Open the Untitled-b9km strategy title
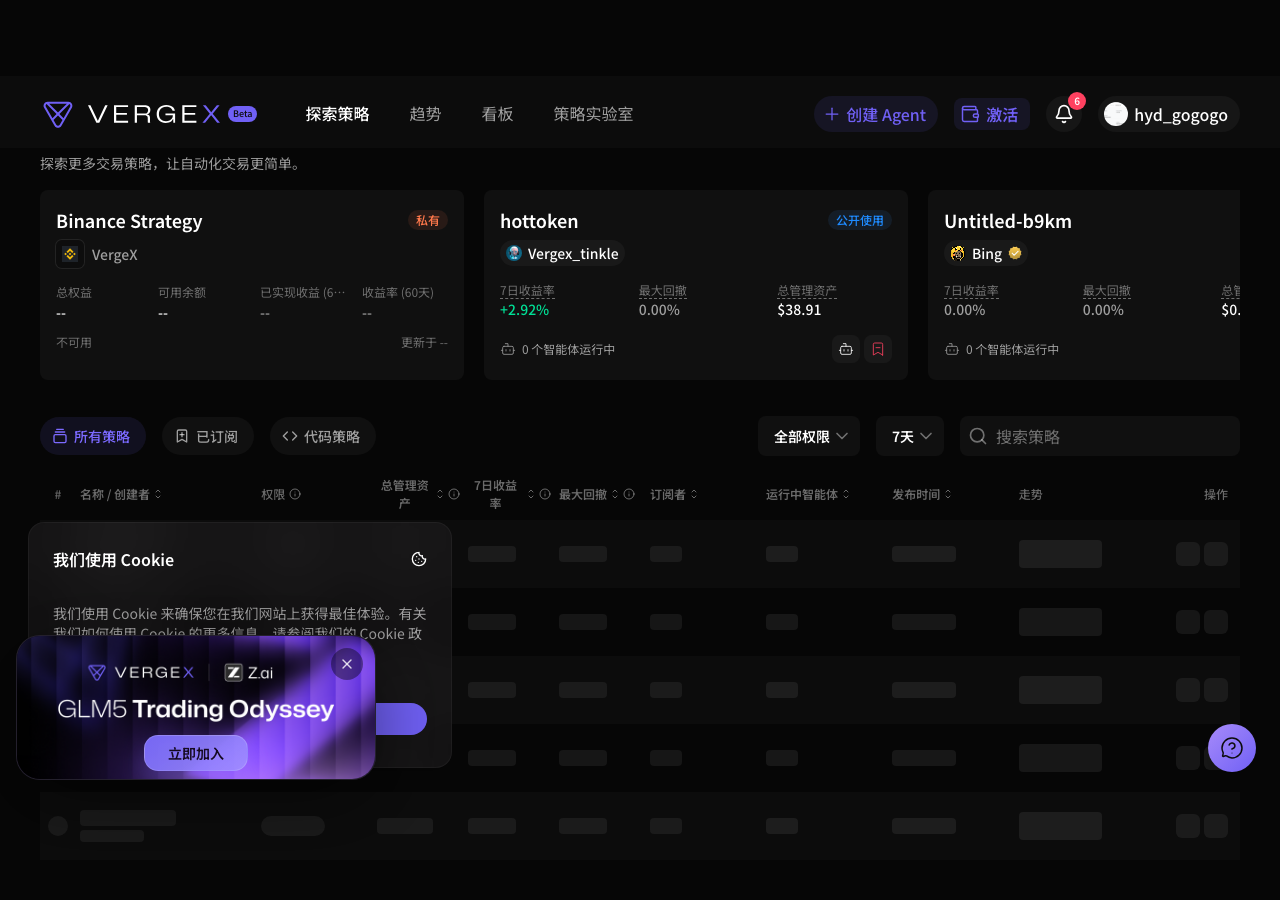The width and height of the screenshot is (1280, 900). pyautogui.click(x=1008, y=221)
